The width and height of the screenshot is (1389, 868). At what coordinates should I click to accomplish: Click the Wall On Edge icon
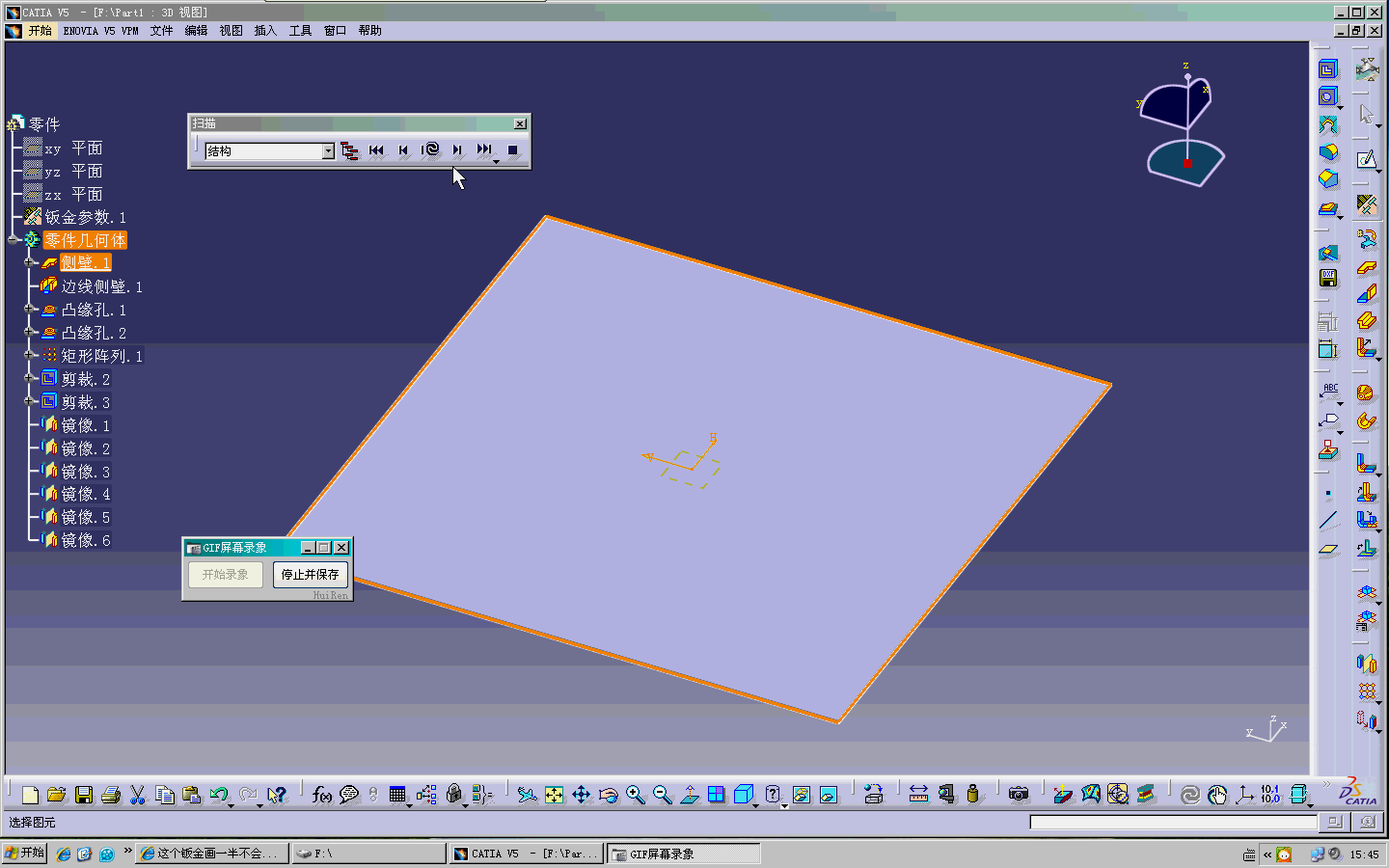[1367, 293]
